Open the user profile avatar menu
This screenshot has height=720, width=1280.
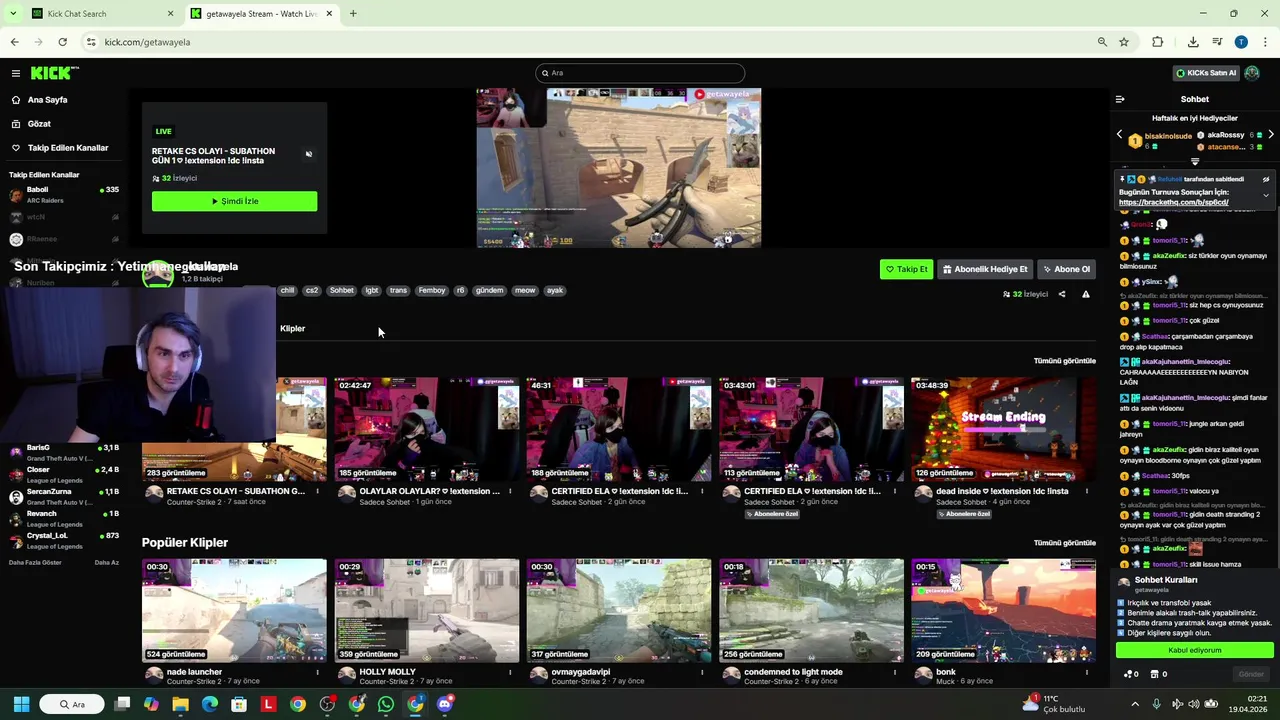click(x=1252, y=73)
